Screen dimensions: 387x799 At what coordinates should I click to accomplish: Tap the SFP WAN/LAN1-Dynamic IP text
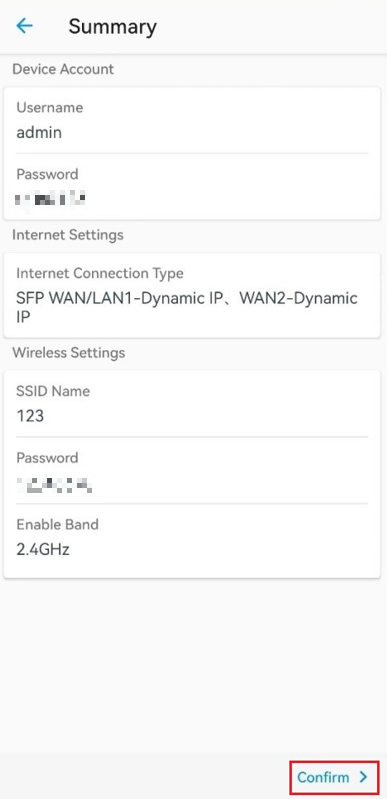click(117, 298)
